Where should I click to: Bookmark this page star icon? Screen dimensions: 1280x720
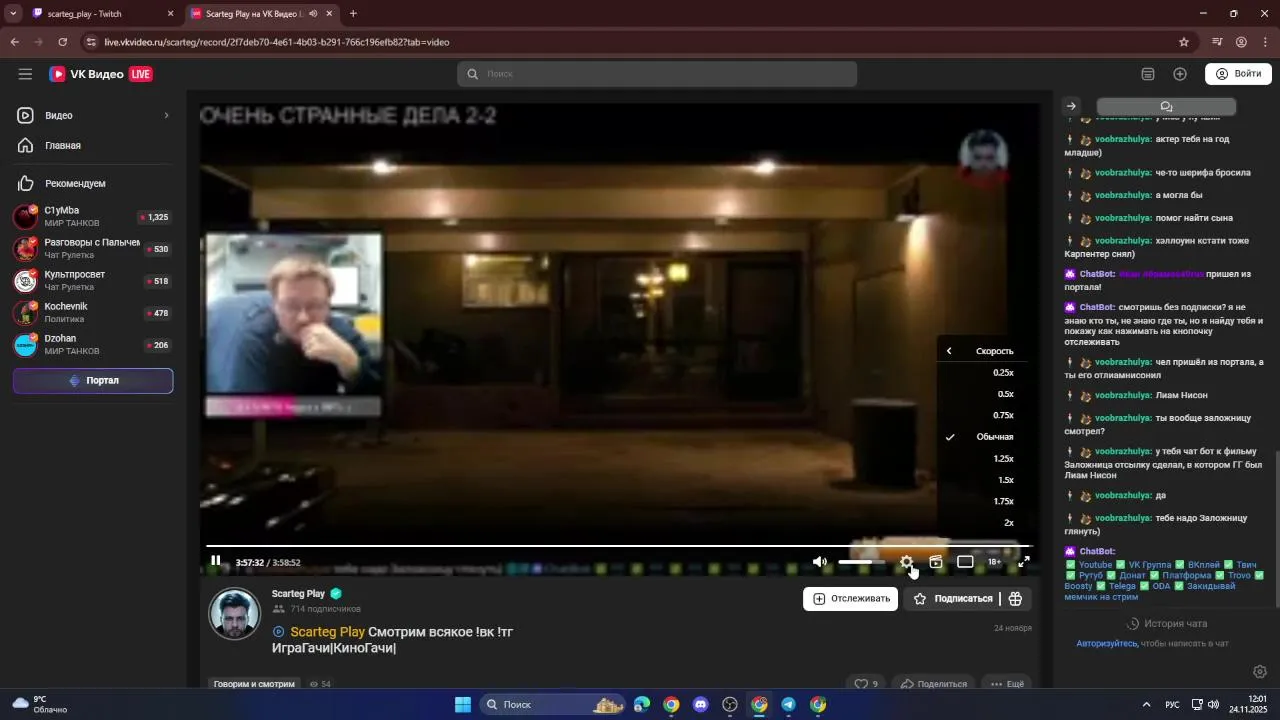(x=1184, y=42)
